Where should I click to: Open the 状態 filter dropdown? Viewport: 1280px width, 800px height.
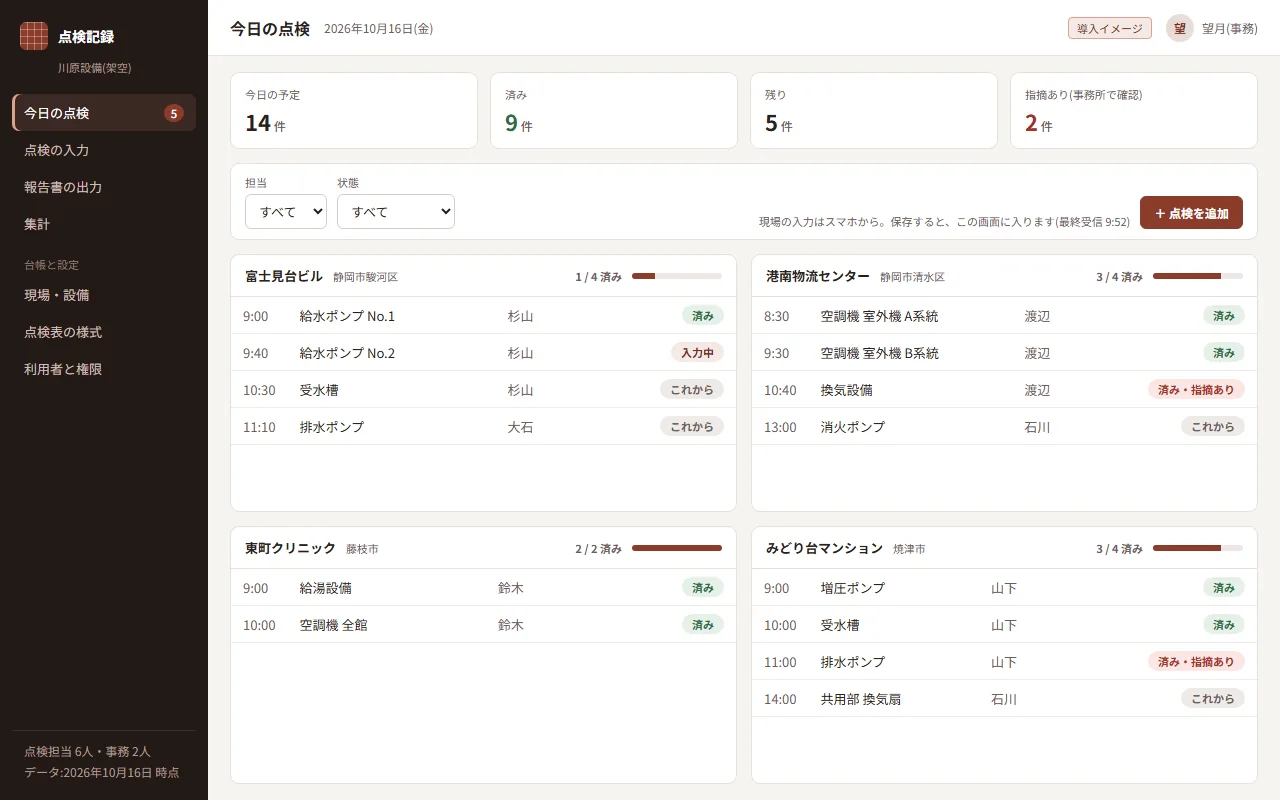pos(396,212)
